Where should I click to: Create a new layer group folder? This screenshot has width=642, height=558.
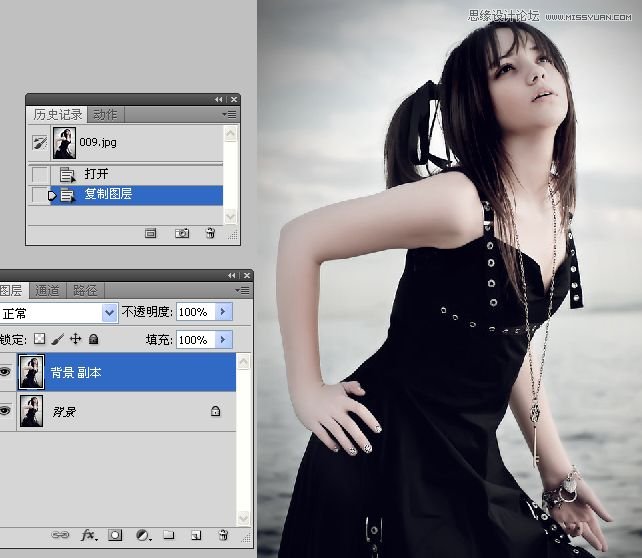[169, 535]
